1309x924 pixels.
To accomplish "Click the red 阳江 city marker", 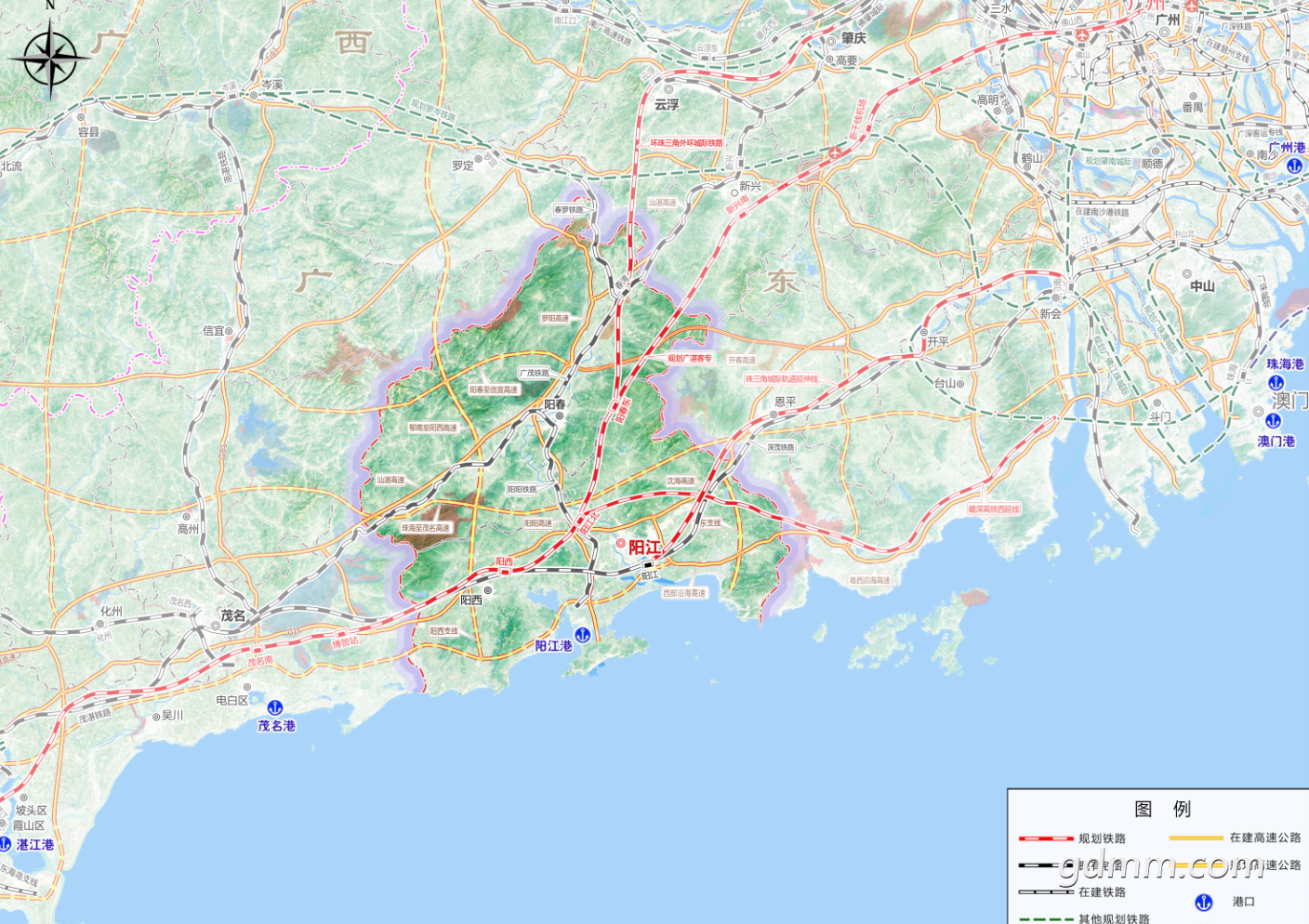I will pyautogui.click(x=621, y=544).
